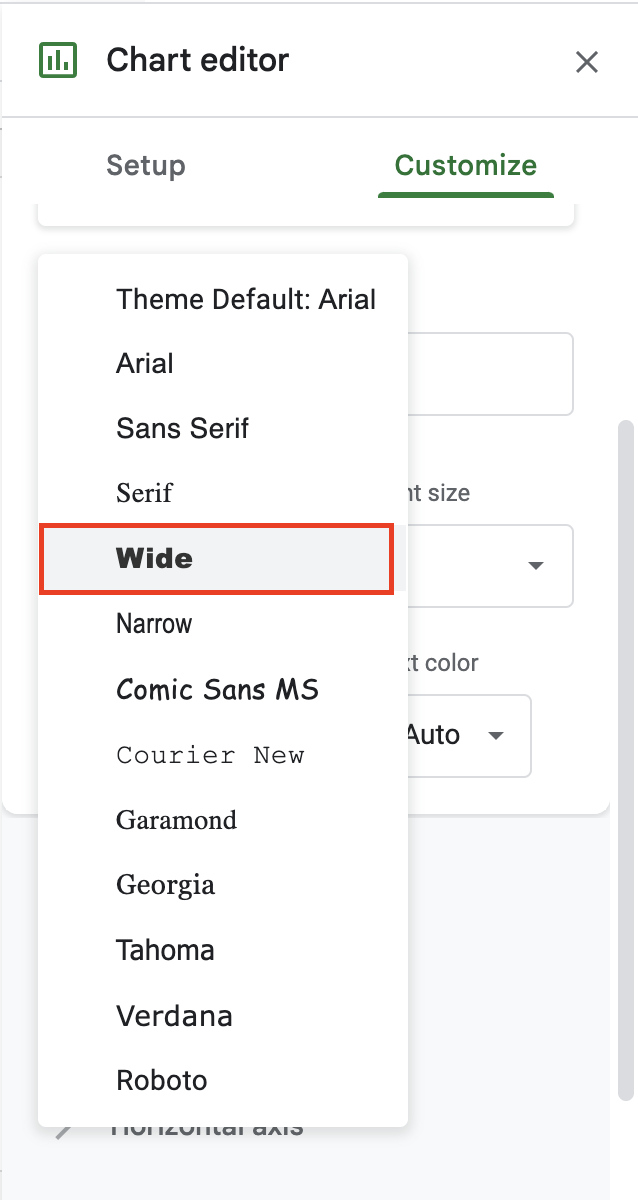The width and height of the screenshot is (638, 1200).
Task: Choose Courier New from font list
Action: point(210,755)
